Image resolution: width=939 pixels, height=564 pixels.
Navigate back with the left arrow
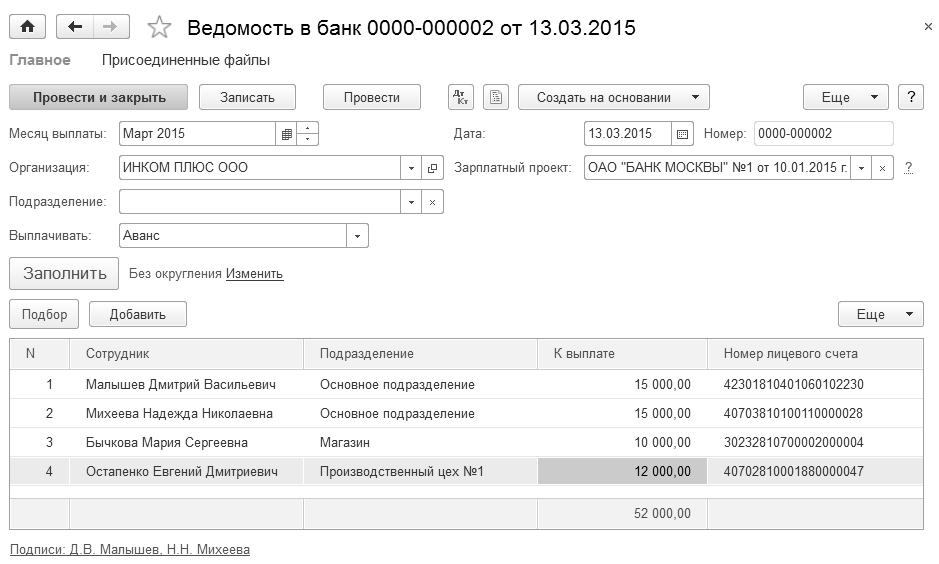[x=75, y=27]
